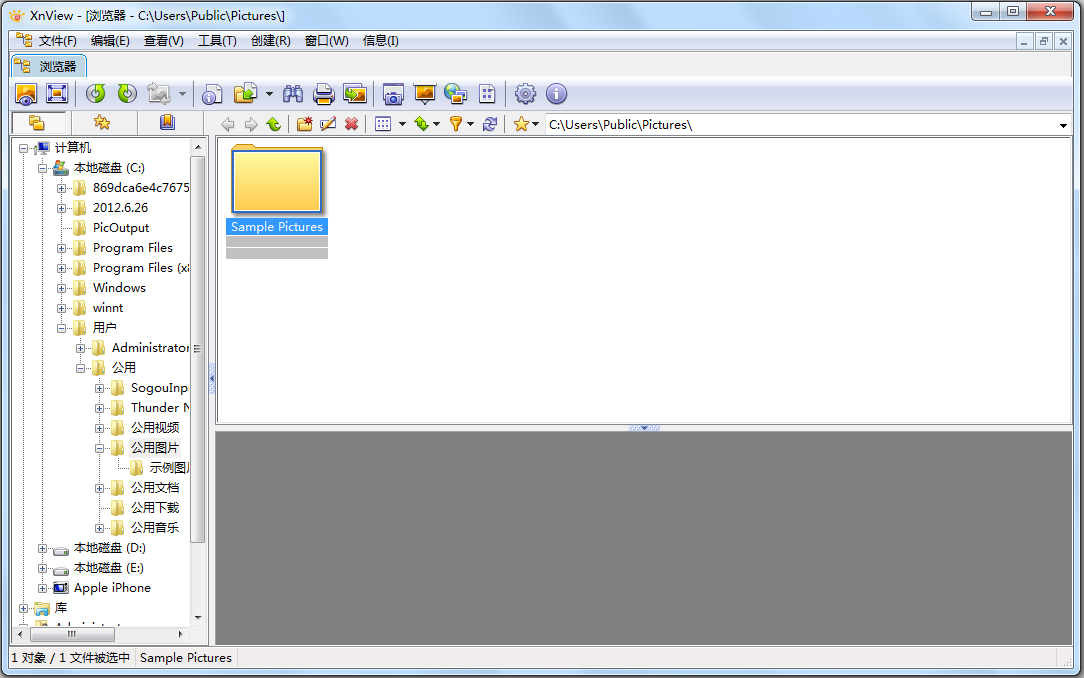Click the sort order green arrows icon

pos(421,124)
